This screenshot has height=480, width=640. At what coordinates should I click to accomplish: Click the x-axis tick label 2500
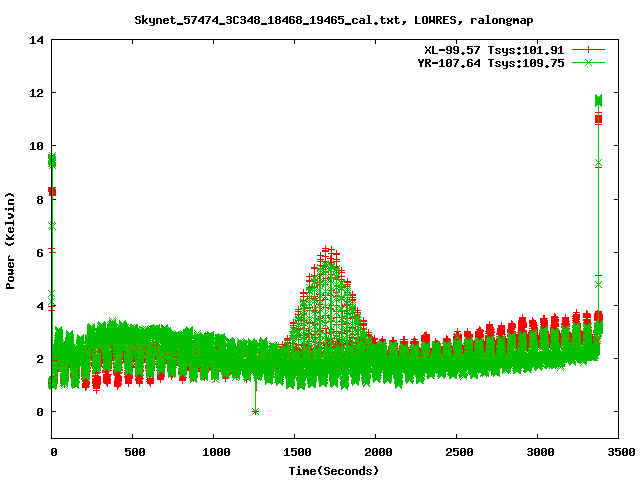(x=459, y=452)
